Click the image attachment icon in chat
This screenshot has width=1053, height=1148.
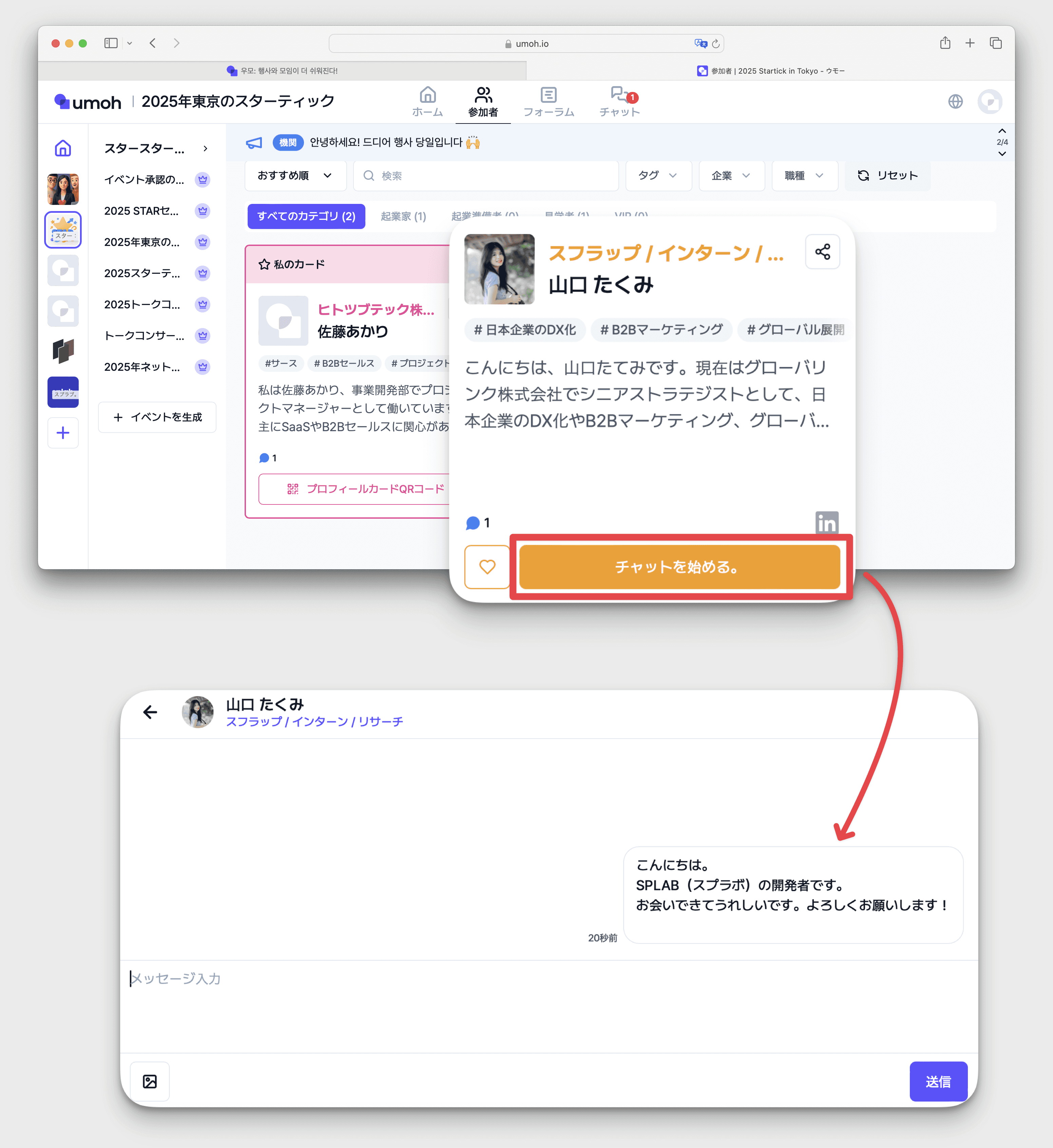click(x=150, y=1082)
